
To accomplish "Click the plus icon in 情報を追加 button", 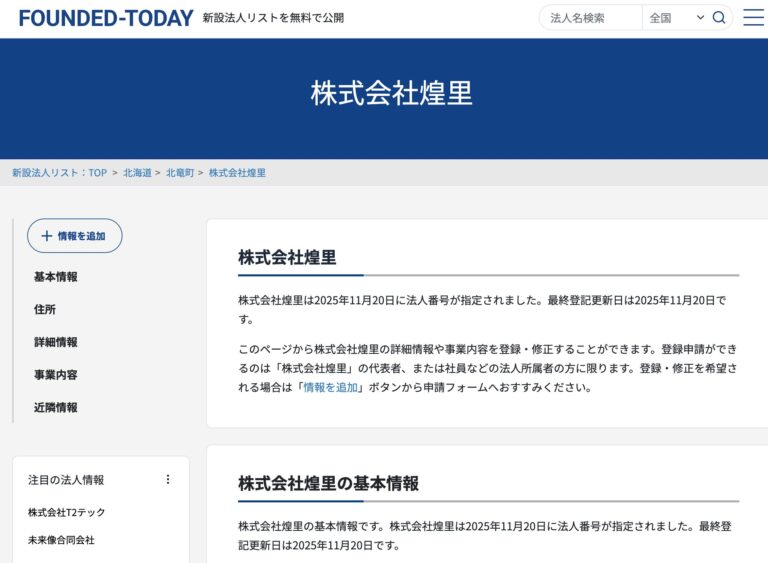I will tap(46, 236).
